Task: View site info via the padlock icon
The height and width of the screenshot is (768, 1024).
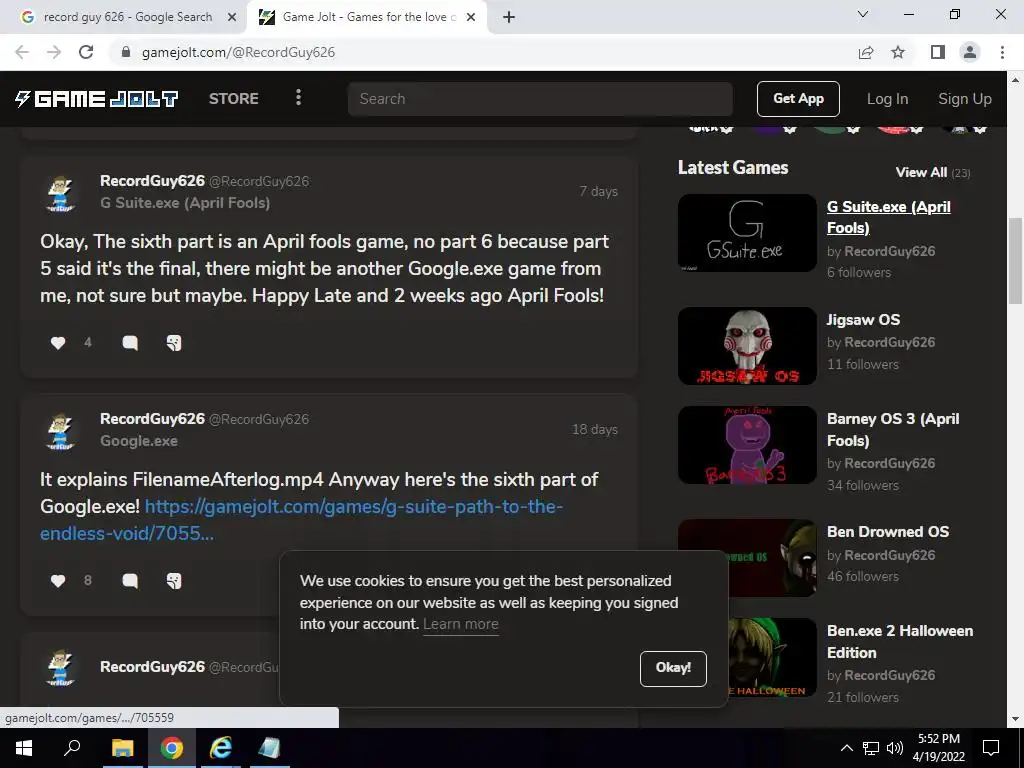Action: pyautogui.click(x=126, y=52)
